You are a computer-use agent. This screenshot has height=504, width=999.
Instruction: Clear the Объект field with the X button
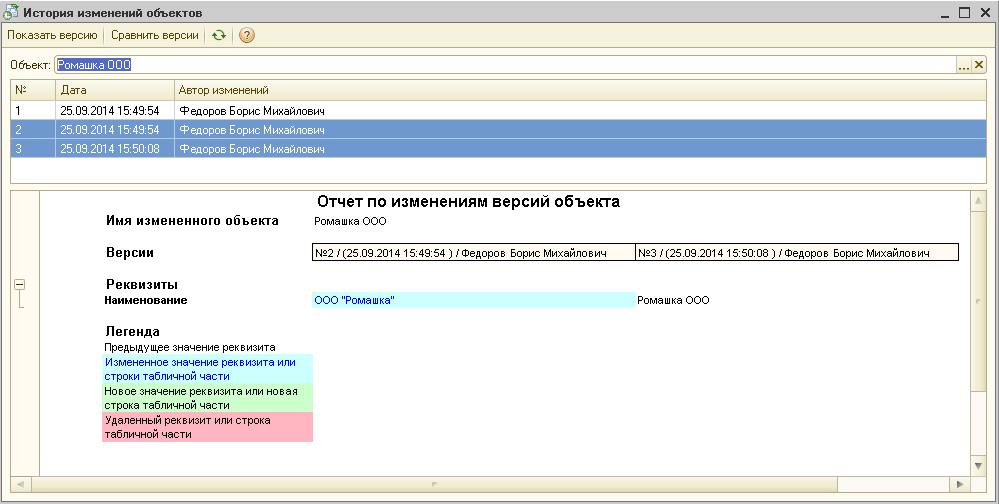click(x=979, y=64)
